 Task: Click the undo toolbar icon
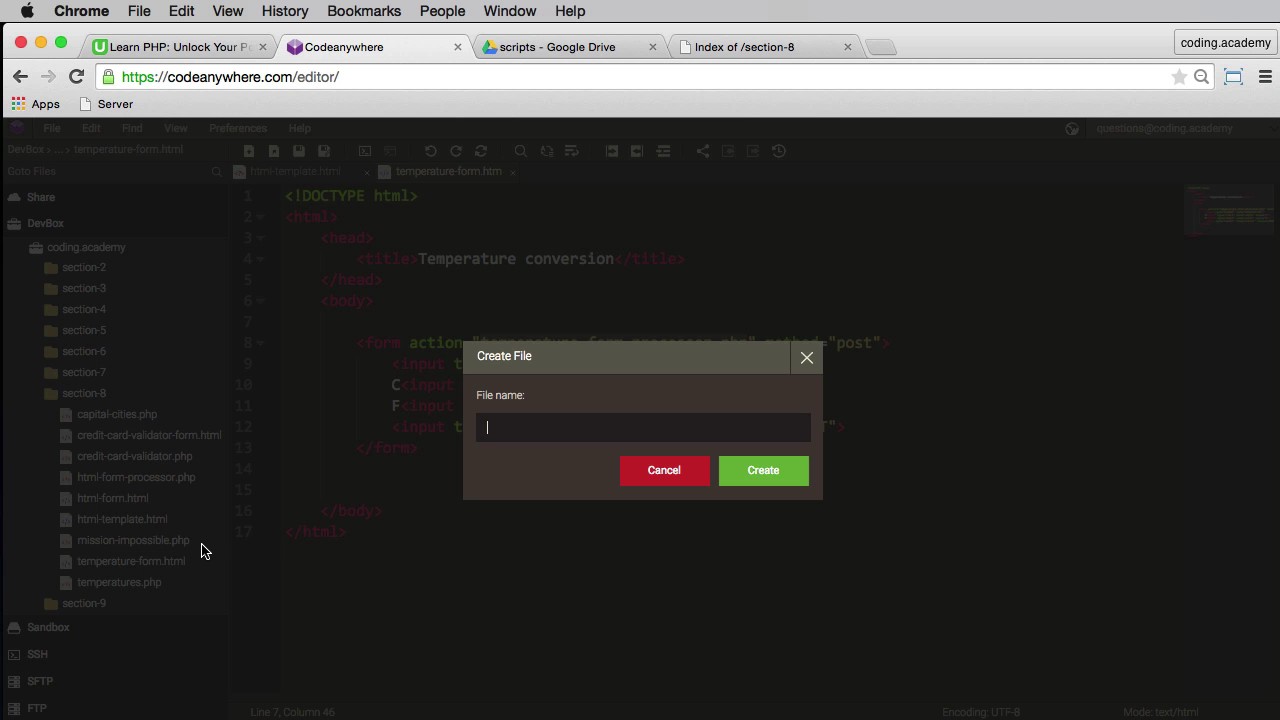(x=430, y=151)
